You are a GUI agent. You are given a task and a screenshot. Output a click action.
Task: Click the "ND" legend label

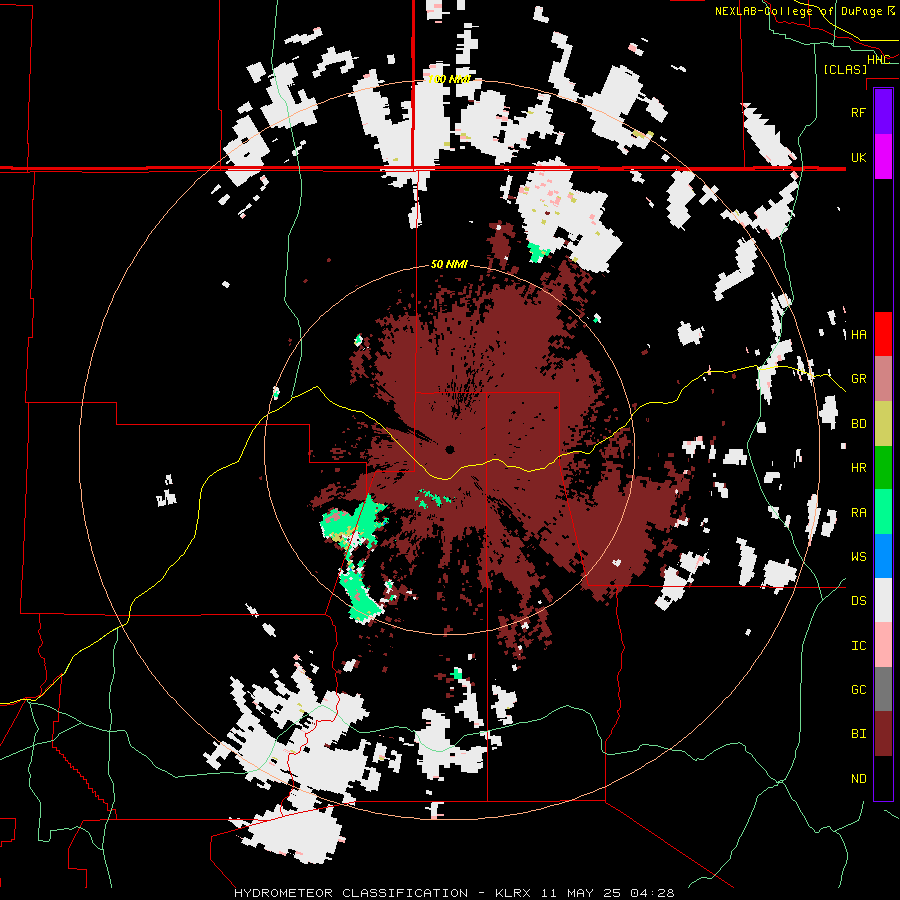click(858, 779)
